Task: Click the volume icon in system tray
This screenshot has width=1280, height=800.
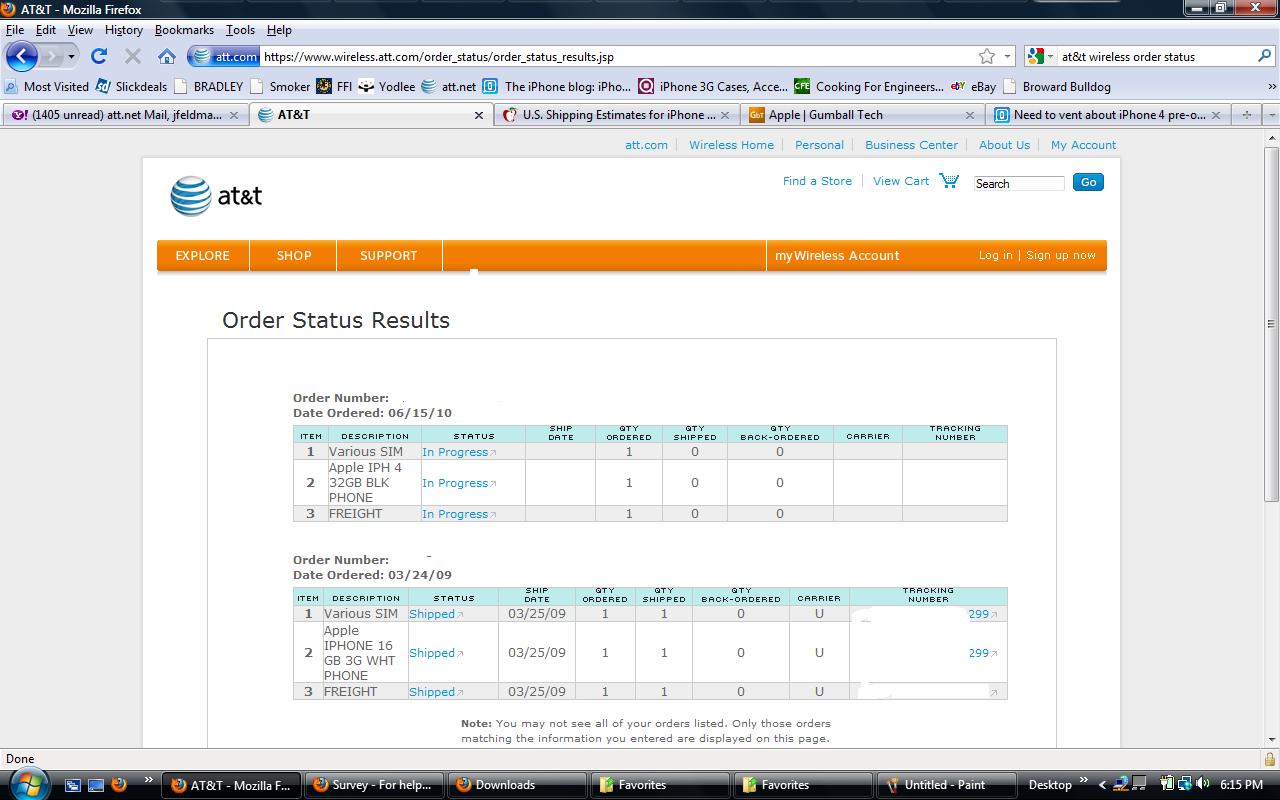Action: (1202, 785)
